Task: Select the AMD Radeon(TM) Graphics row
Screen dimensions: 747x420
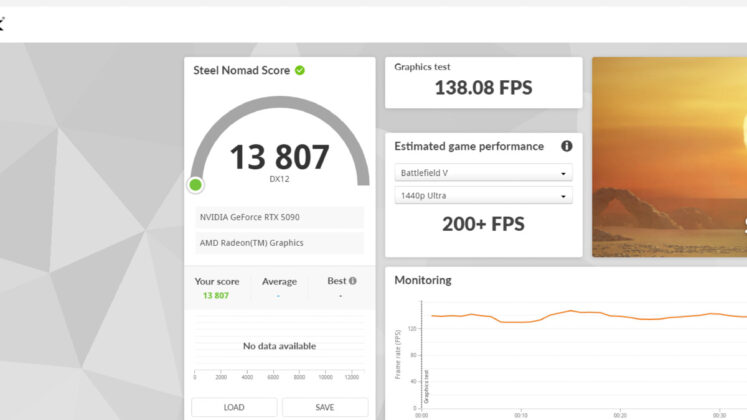Action: [x=279, y=243]
